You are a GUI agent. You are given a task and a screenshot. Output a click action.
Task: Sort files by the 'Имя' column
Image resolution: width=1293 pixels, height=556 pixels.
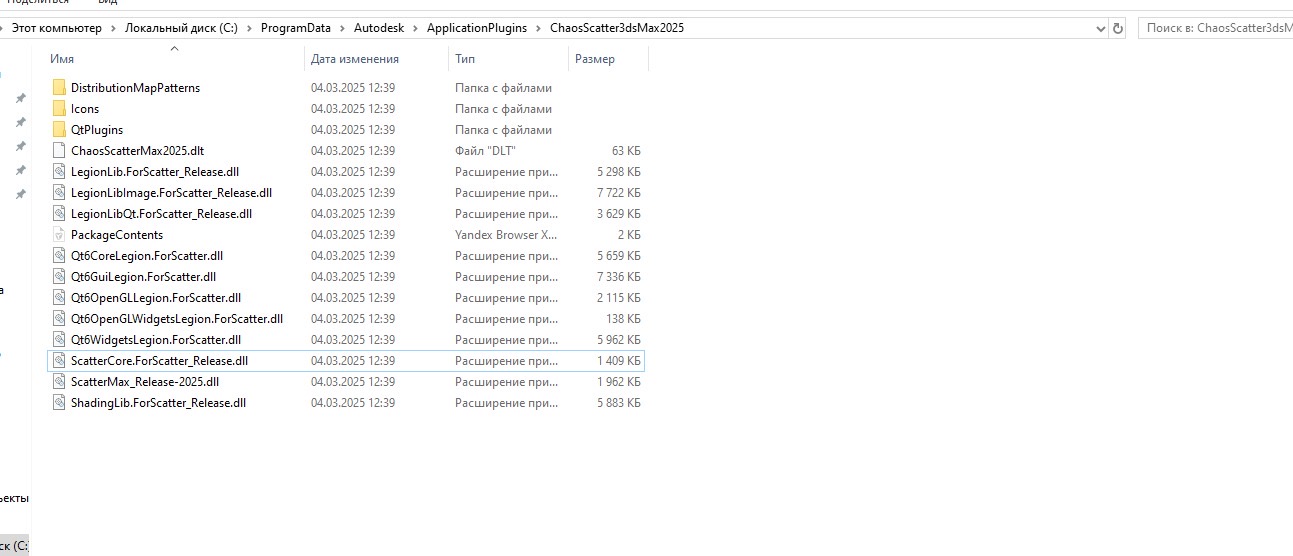pos(62,59)
